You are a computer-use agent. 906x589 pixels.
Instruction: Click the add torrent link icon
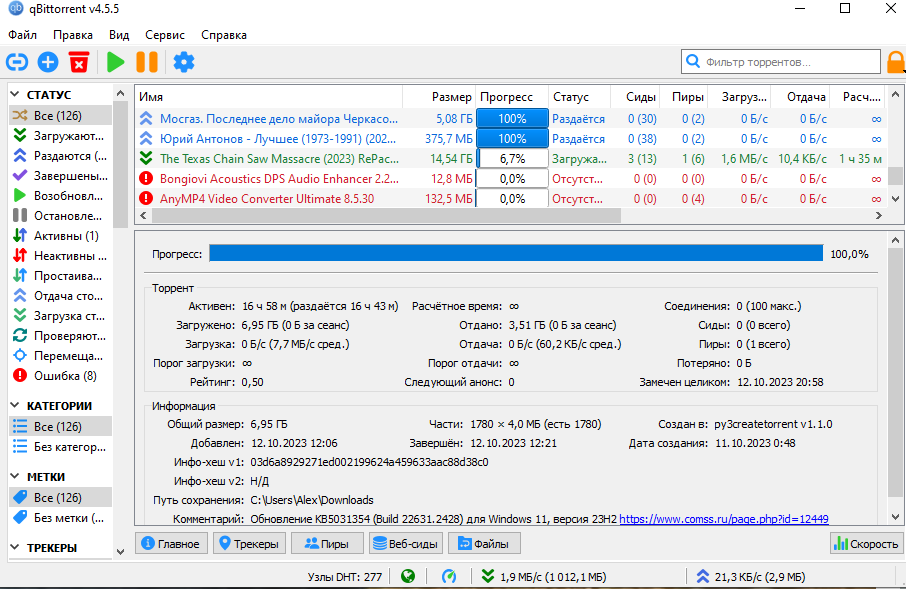pyautogui.click(x=17, y=62)
